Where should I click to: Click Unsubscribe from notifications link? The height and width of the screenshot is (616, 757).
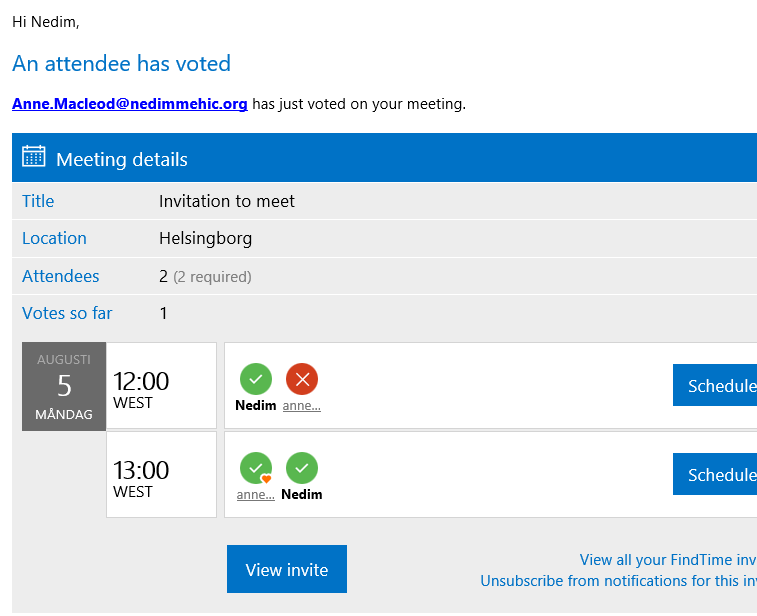[x=617, y=581]
